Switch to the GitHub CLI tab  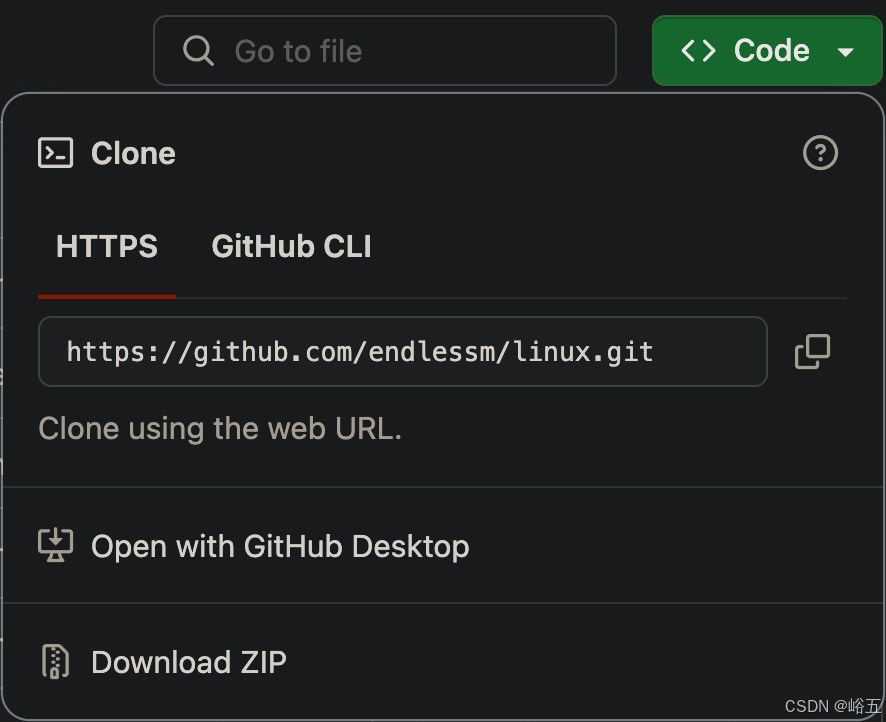click(x=292, y=247)
